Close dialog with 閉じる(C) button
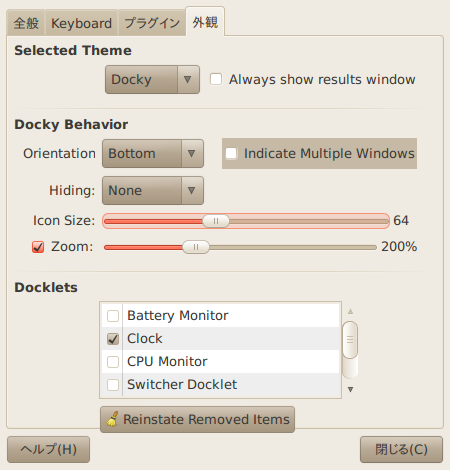This screenshot has height=470, width=450. click(401, 449)
